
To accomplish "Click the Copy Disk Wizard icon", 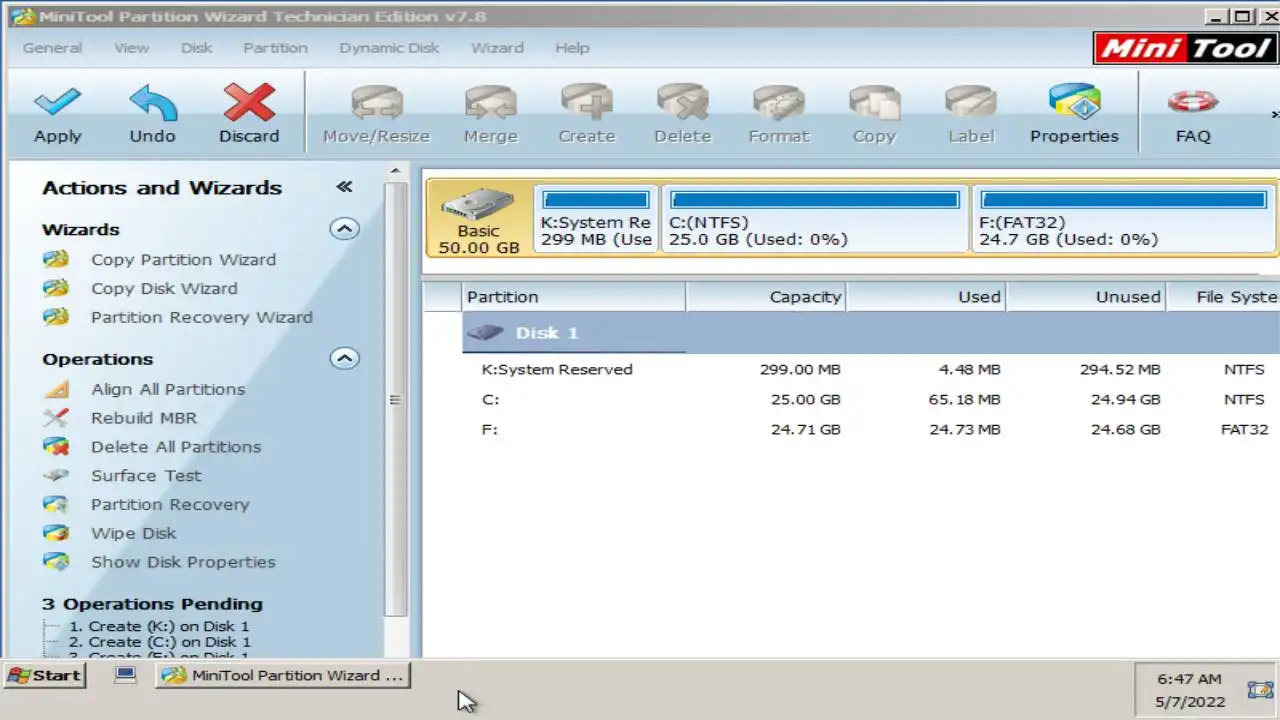I will tap(56, 288).
